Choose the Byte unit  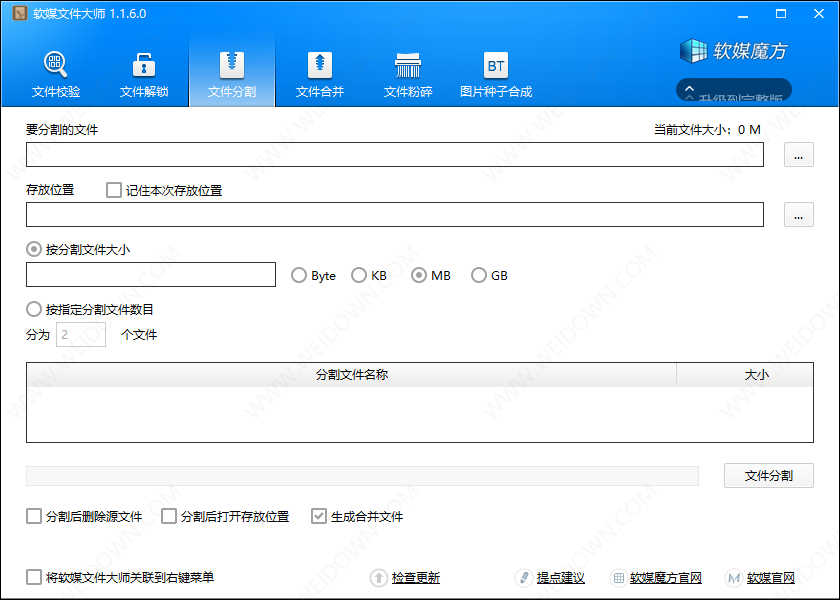point(298,275)
